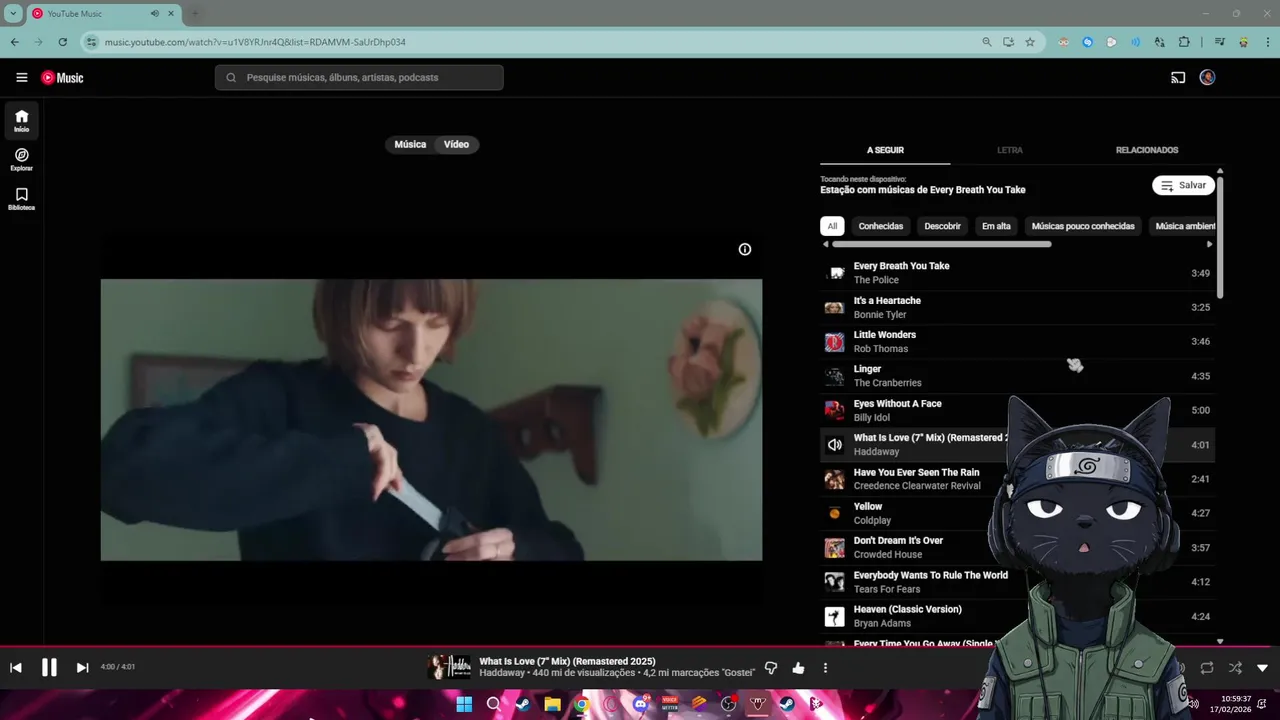
Task: Click the chips horizontal scrollbar
Action: (x=941, y=244)
